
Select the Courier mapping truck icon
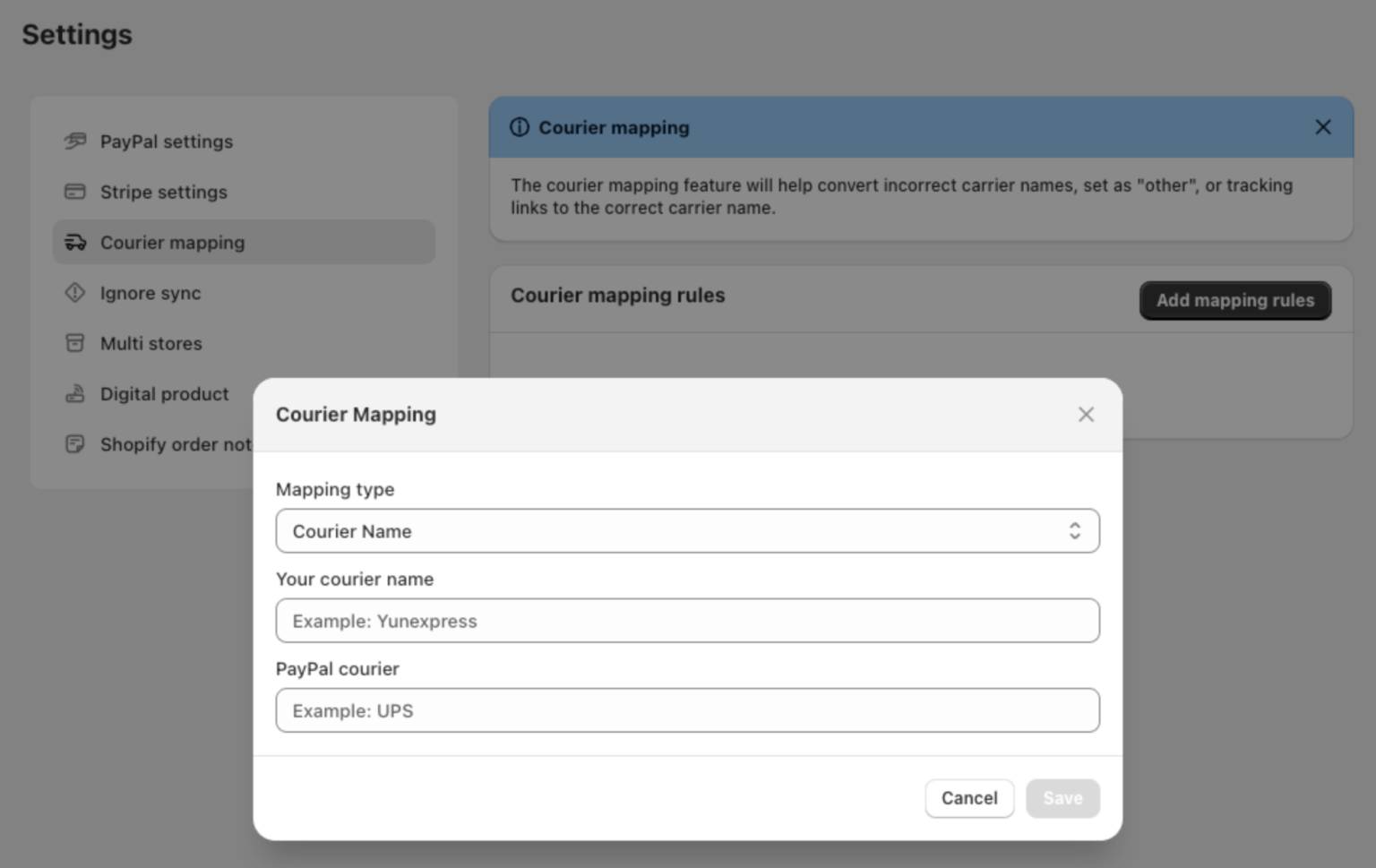pos(75,242)
